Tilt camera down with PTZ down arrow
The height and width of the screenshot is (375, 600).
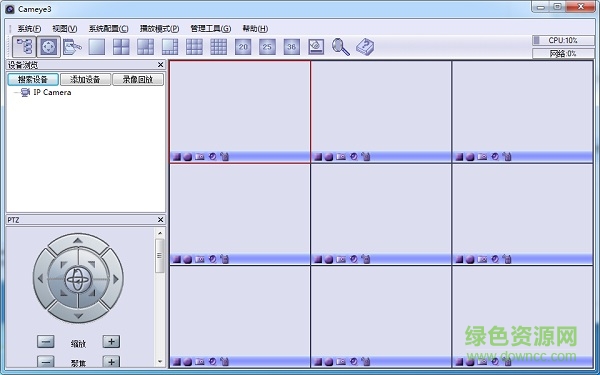[78, 316]
